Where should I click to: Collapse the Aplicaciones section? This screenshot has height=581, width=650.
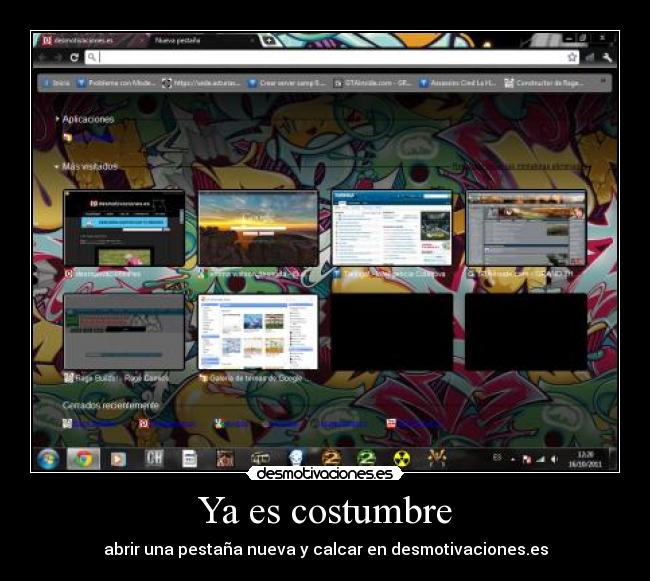[x=85, y=119]
